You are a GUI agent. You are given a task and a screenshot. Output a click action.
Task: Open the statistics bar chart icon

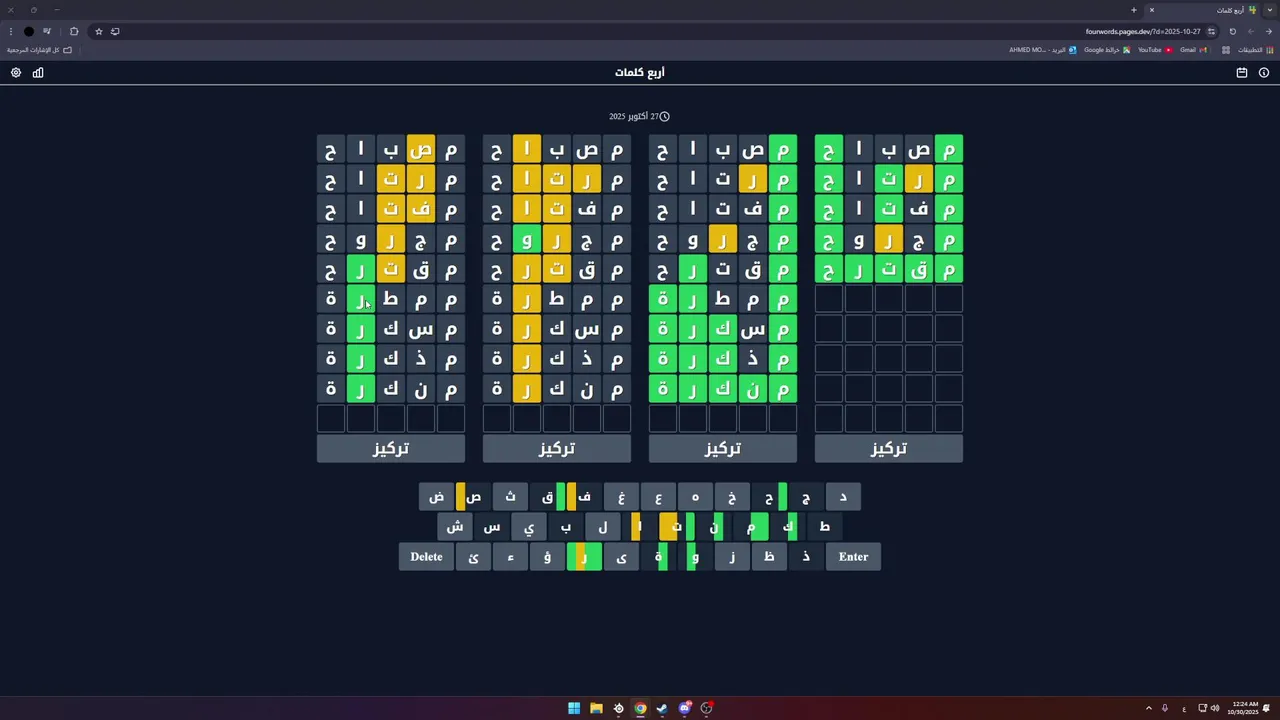coord(38,73)
